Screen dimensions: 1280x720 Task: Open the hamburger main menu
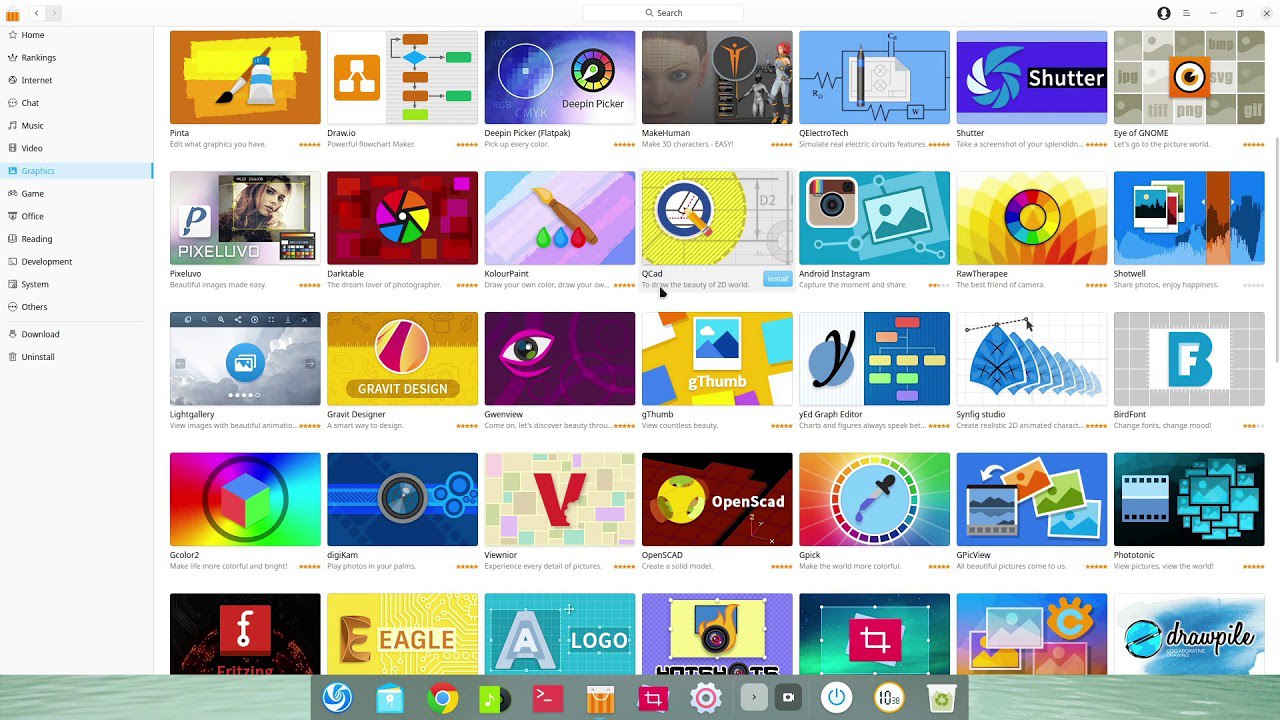tap(1187, 13)
